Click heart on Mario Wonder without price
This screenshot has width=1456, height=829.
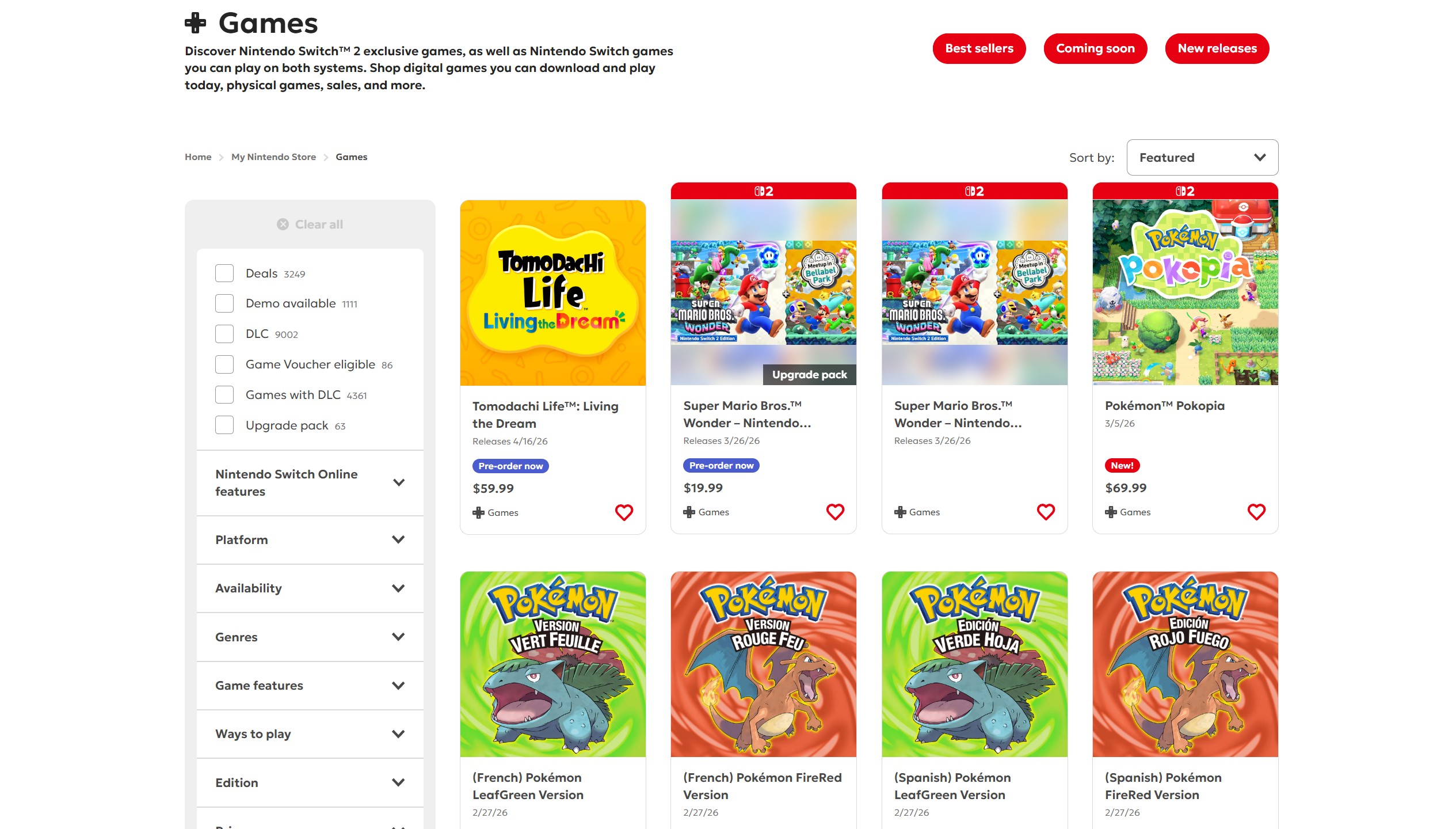coord(1046,512)
